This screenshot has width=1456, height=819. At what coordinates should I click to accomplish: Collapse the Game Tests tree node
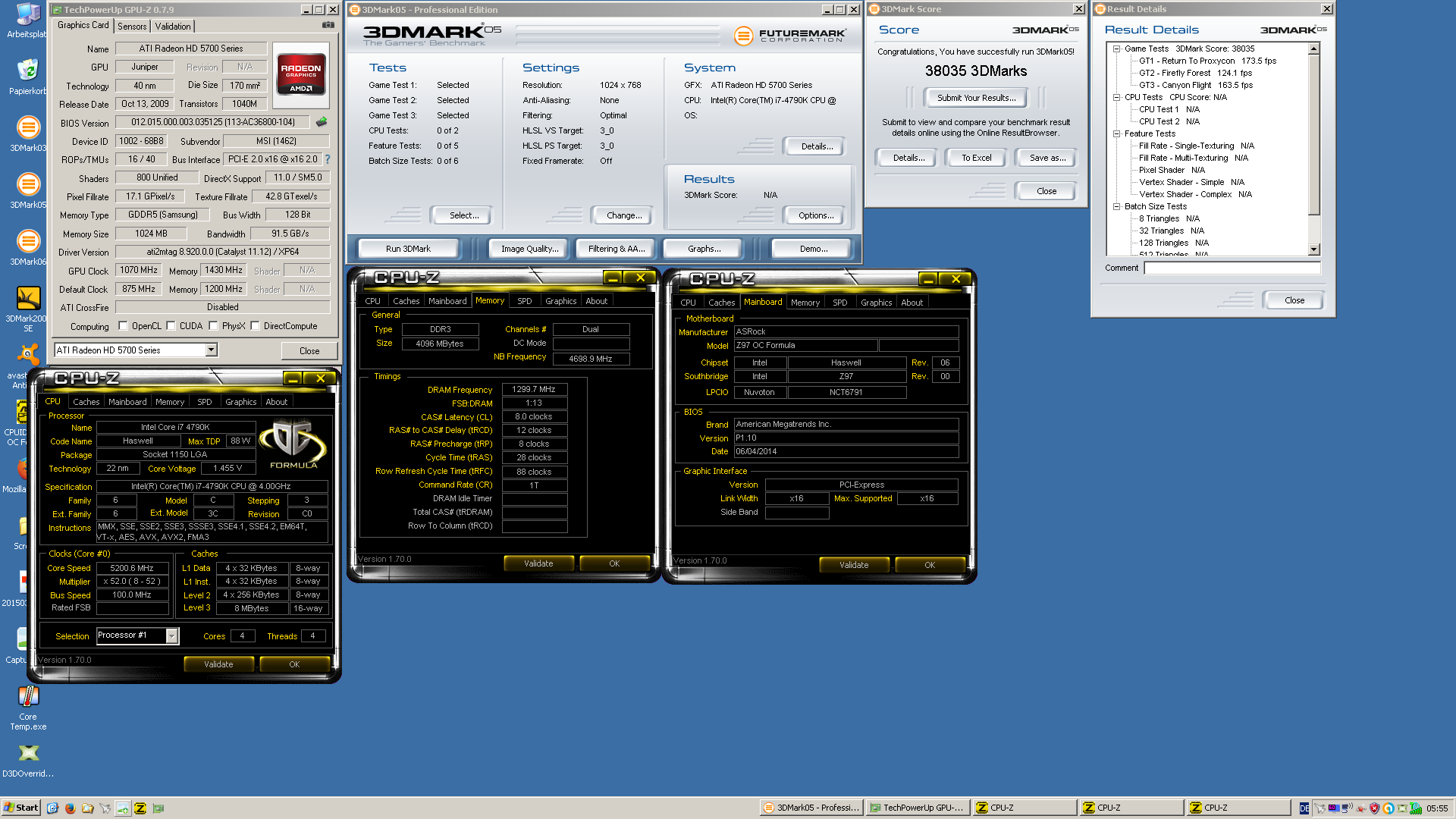point(1116,49)
